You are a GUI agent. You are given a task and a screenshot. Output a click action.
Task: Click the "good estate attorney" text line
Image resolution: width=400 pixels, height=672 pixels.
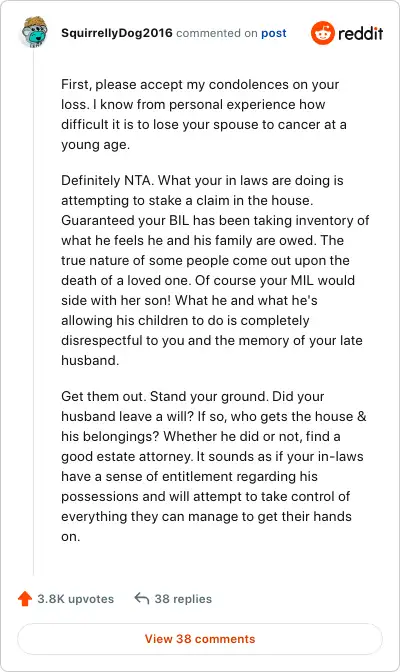pos(212,456)
